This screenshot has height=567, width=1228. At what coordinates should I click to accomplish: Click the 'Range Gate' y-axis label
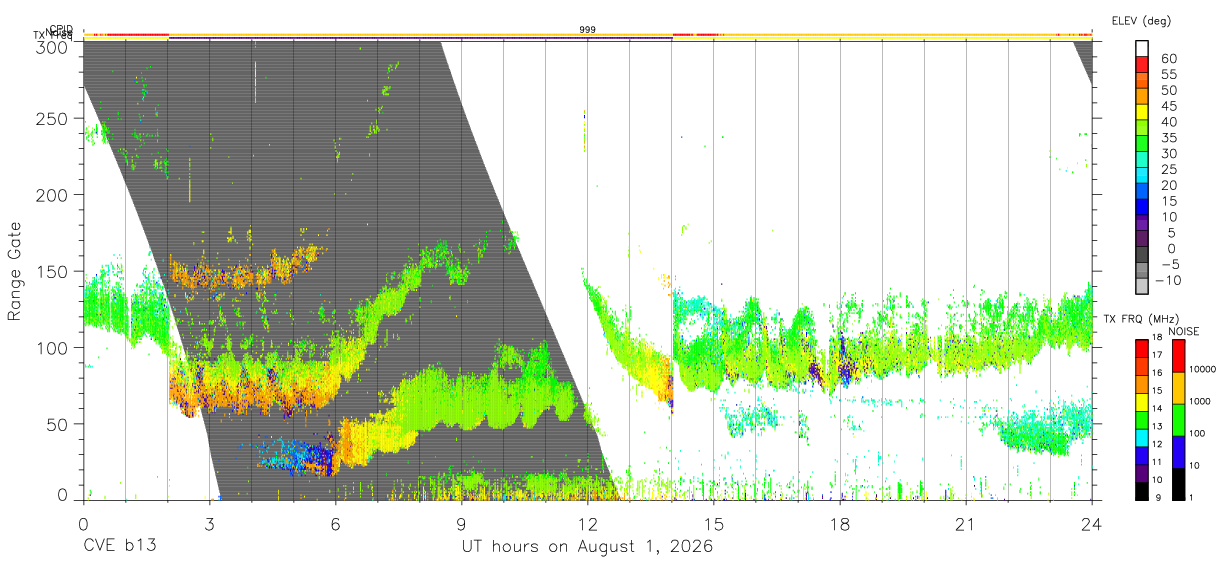(15, 271)
